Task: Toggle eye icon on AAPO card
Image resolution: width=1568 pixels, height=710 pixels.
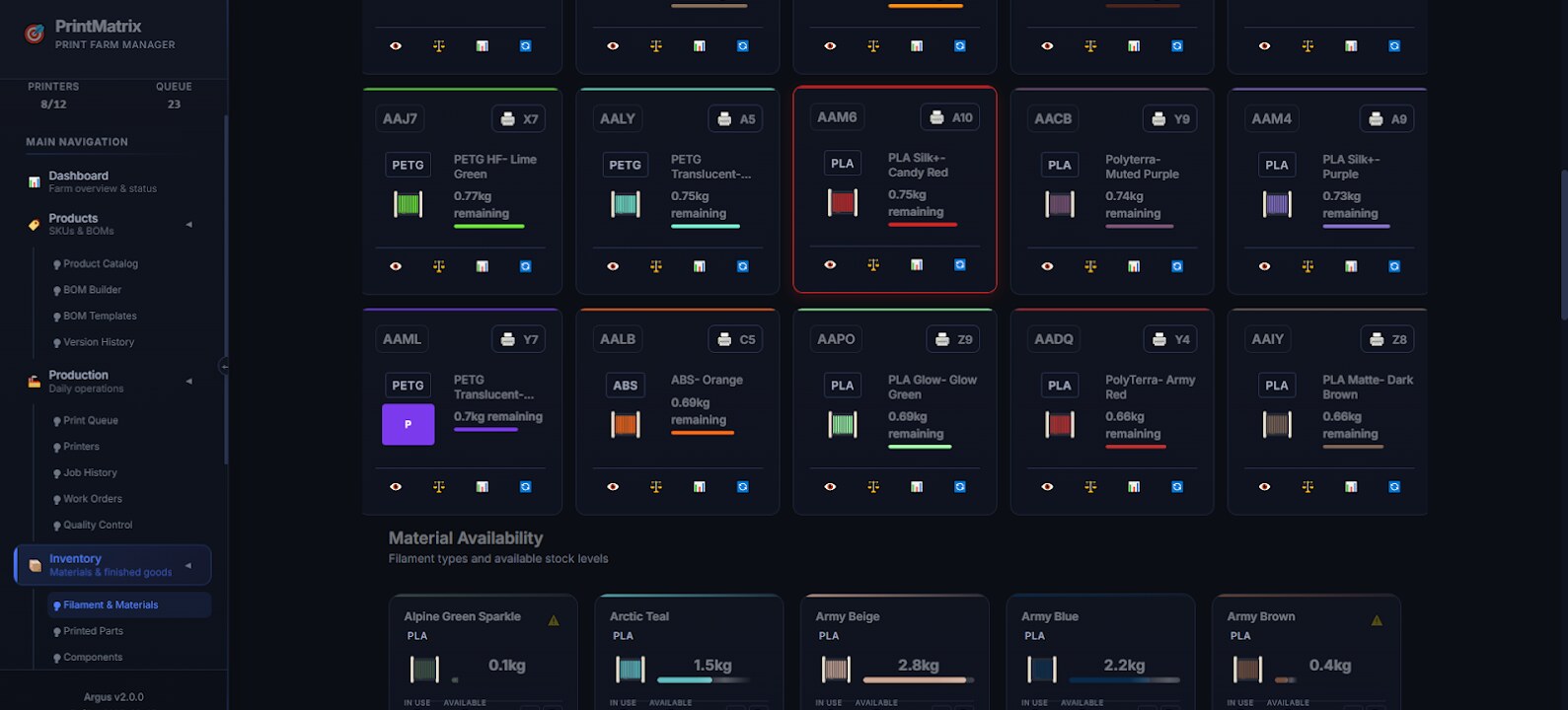Action: (x=830, y=486)
